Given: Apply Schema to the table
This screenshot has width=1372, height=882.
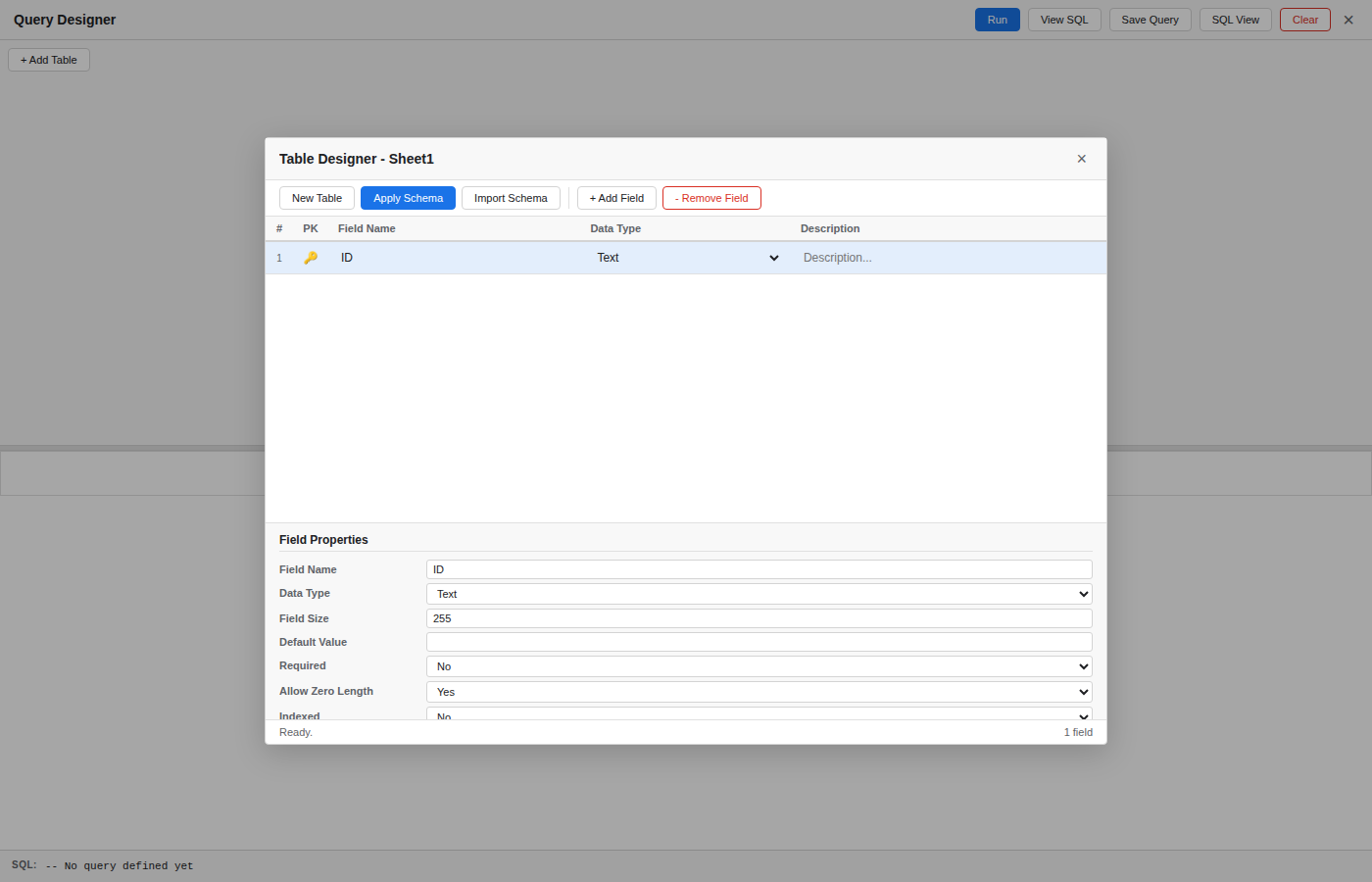Looking at the screenshot, I should pos(408,198).
